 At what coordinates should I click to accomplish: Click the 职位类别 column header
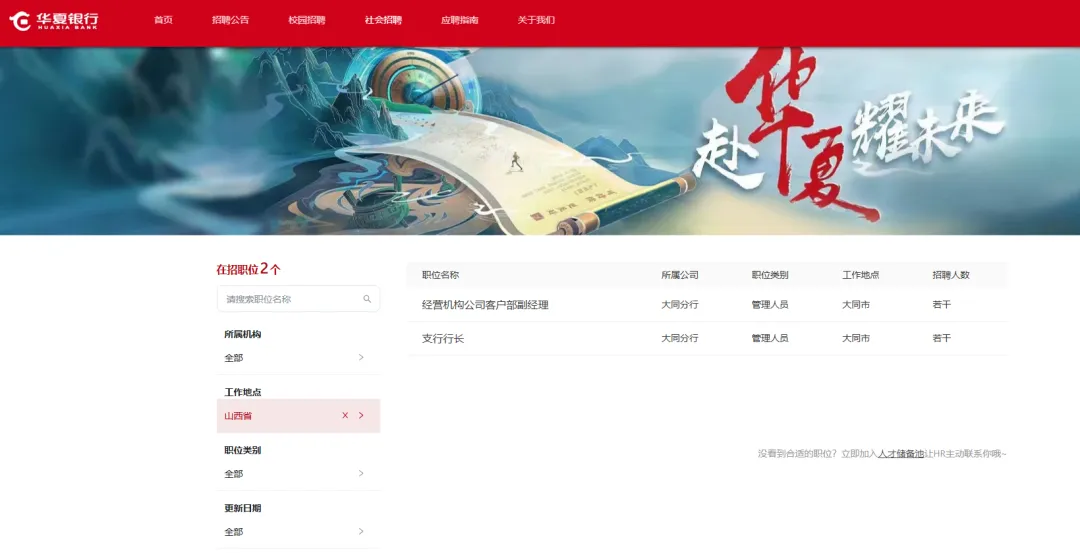tap(770, 275)
